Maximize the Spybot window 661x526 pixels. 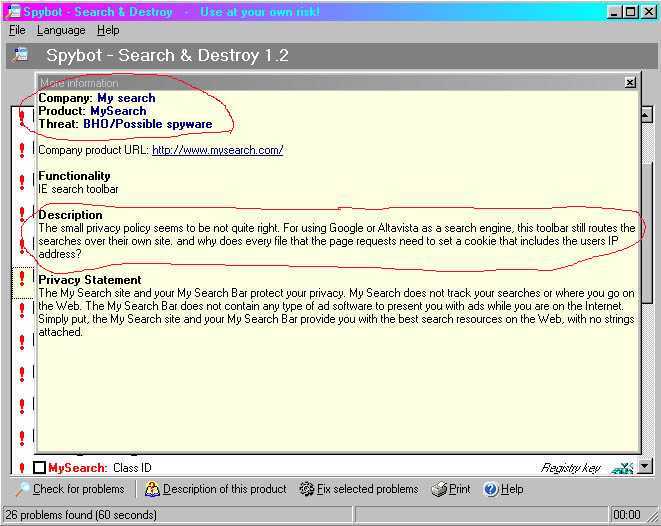tap(630, 11)
